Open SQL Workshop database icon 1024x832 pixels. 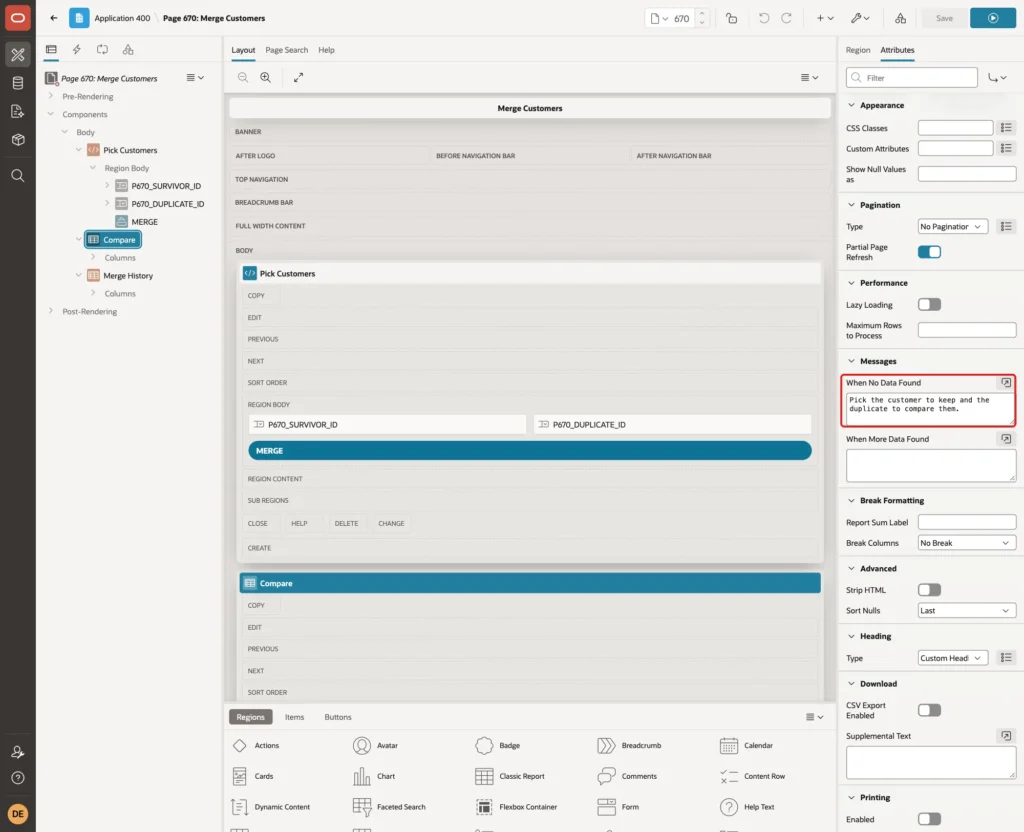pos(18,83)
